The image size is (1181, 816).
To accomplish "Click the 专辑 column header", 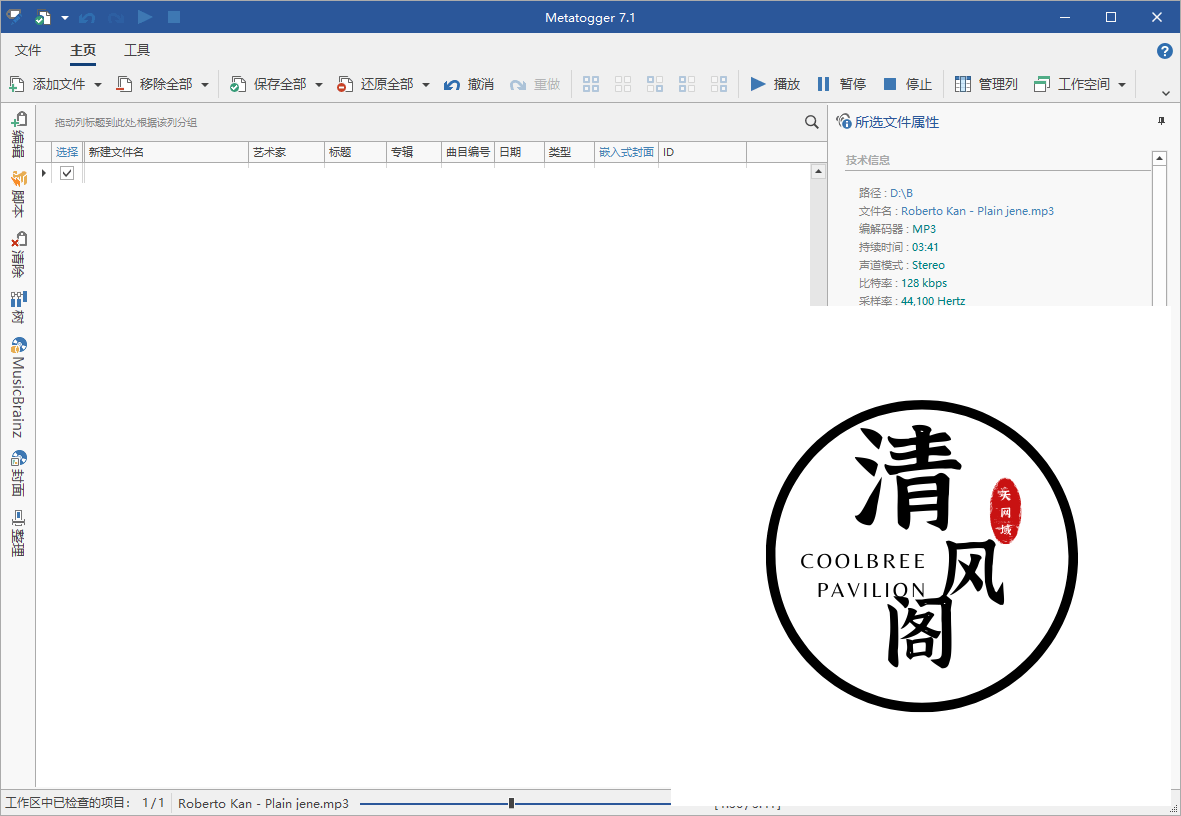I will click(414, 152).
